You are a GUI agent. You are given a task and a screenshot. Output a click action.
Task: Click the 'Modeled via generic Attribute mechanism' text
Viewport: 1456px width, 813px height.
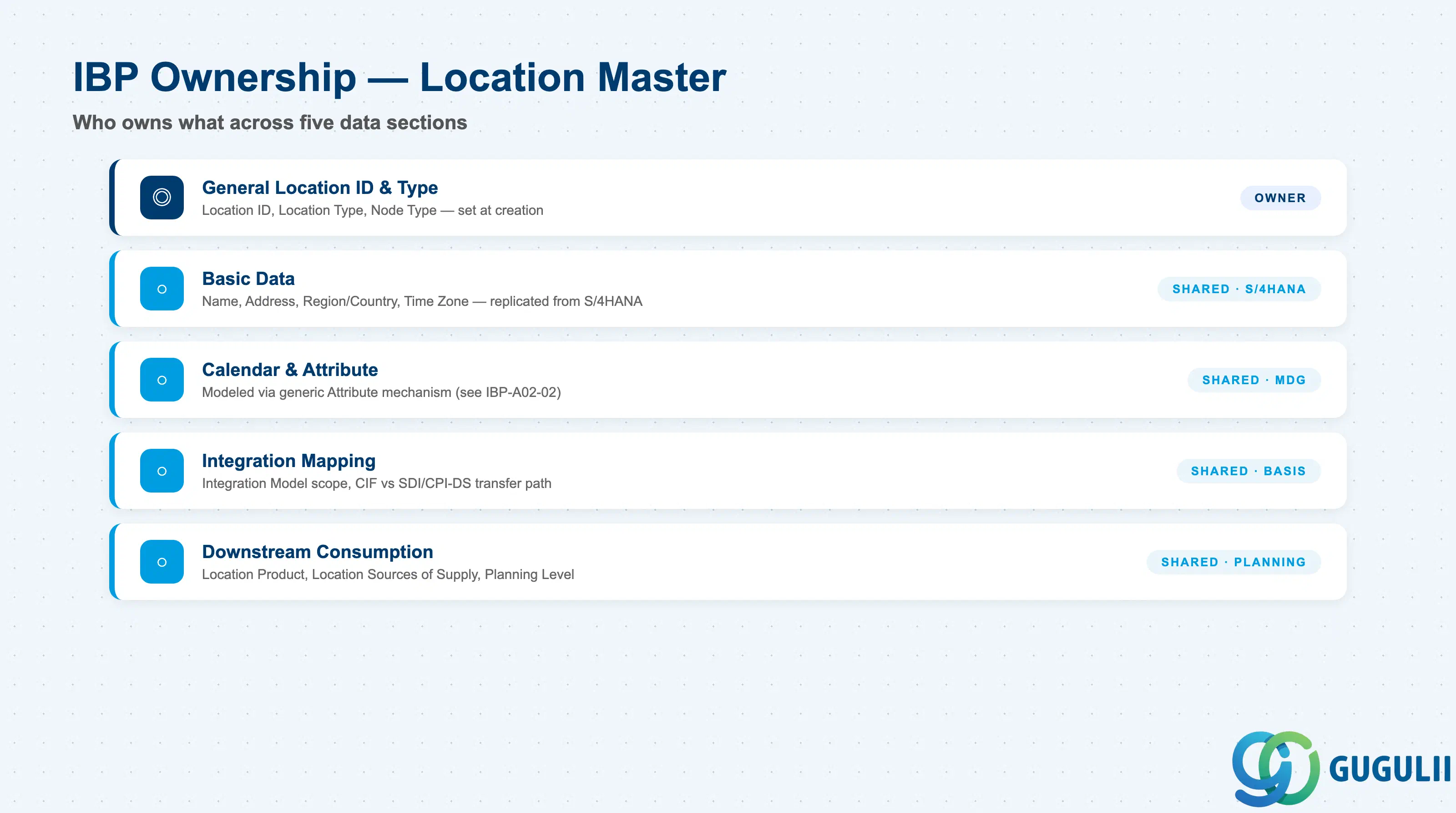[327, 392]
